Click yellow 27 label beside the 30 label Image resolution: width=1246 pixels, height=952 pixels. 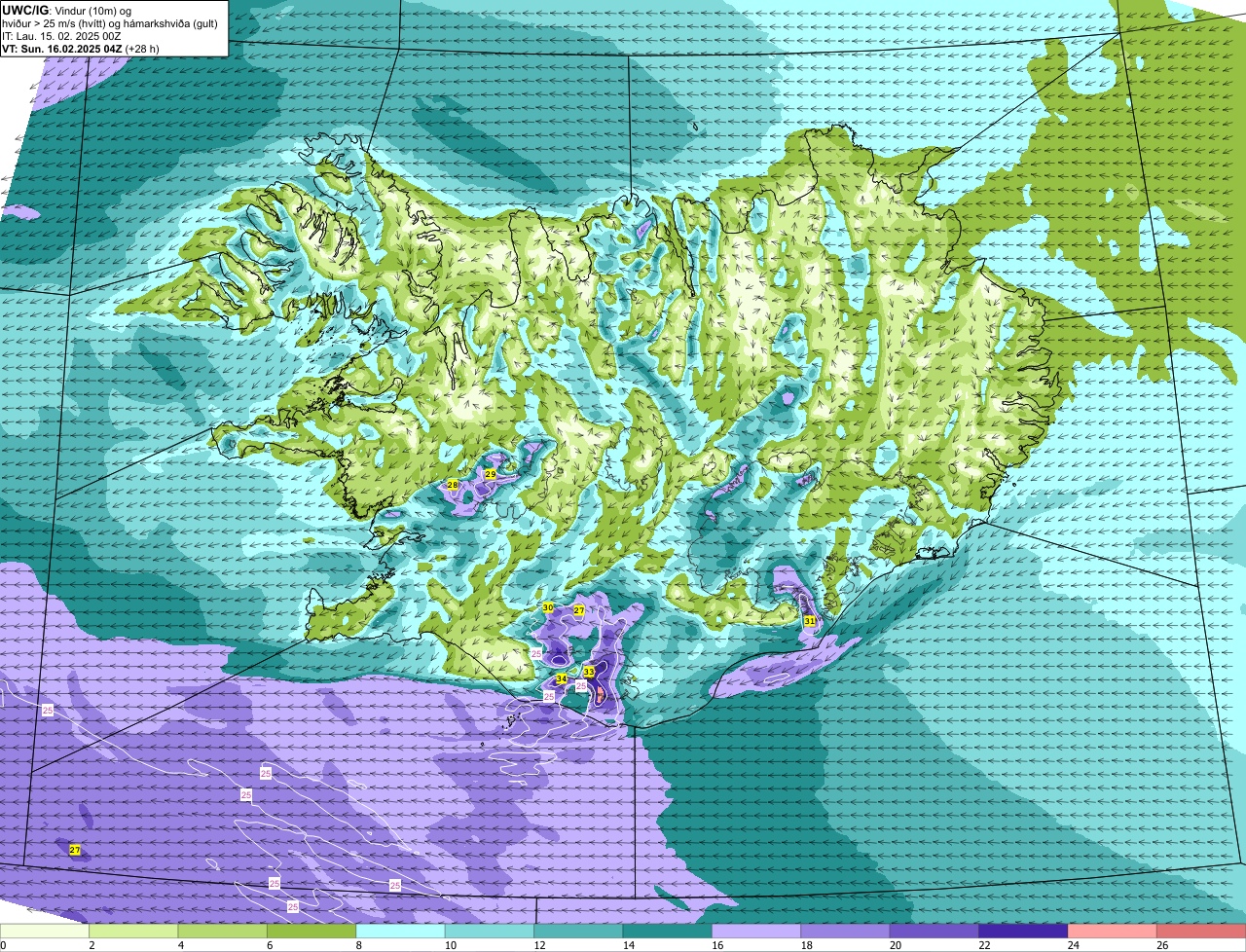[578, 610]
